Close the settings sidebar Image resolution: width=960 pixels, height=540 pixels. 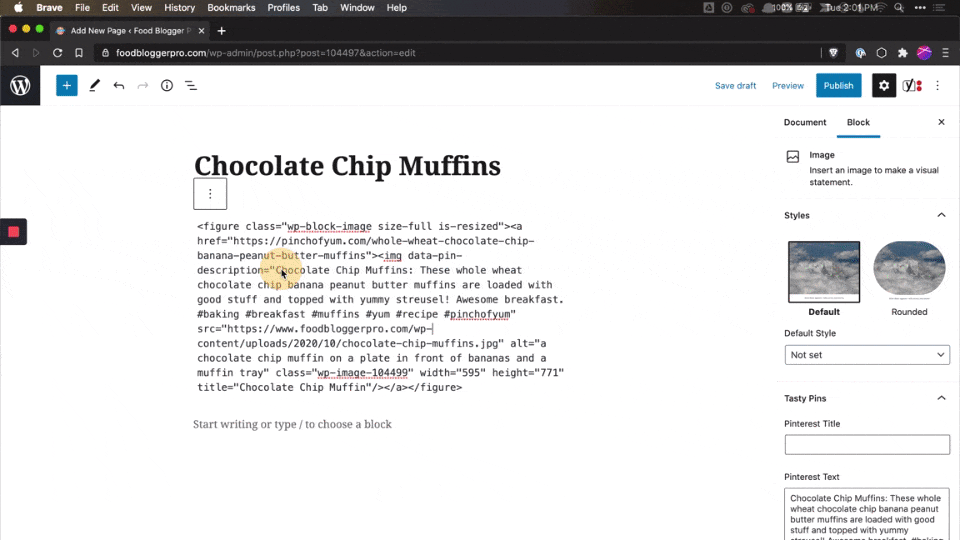(x=941, y=122)
